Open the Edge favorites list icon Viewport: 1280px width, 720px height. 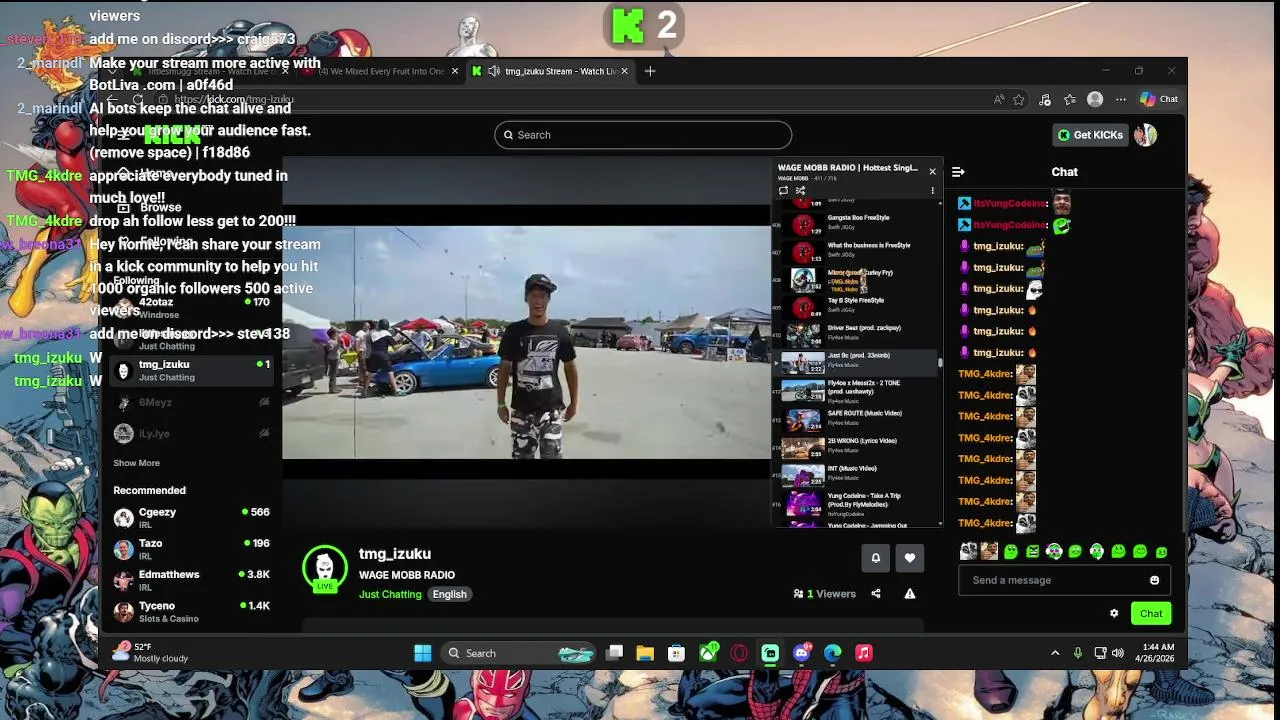click(1070, 99)
